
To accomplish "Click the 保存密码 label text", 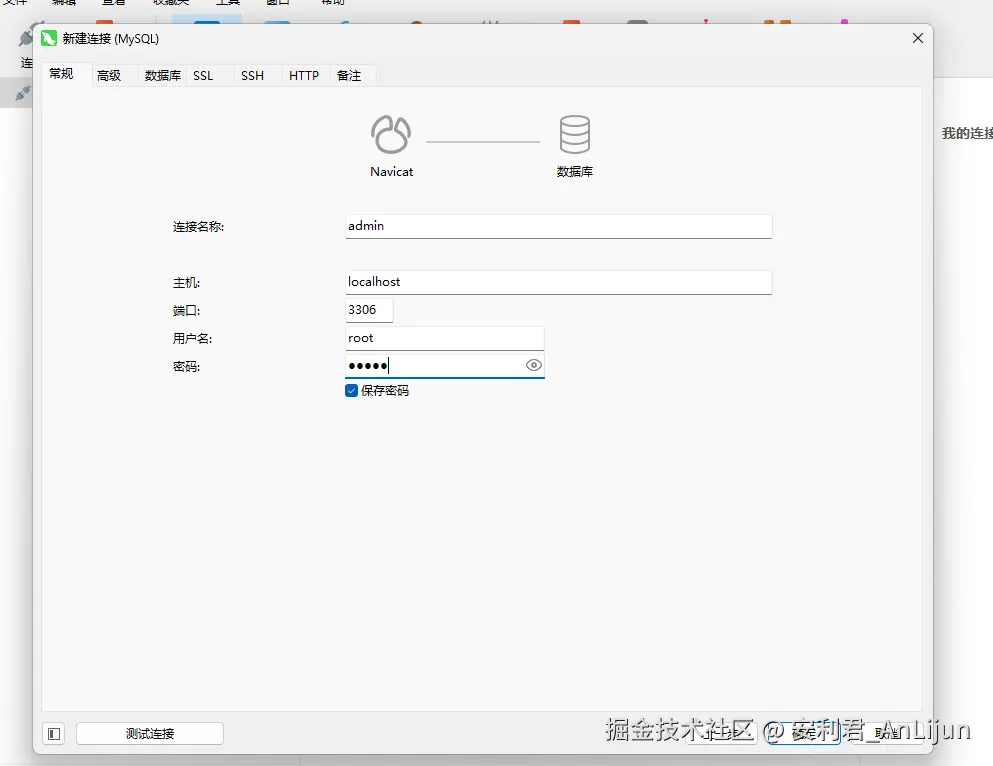I will (385, 391).
